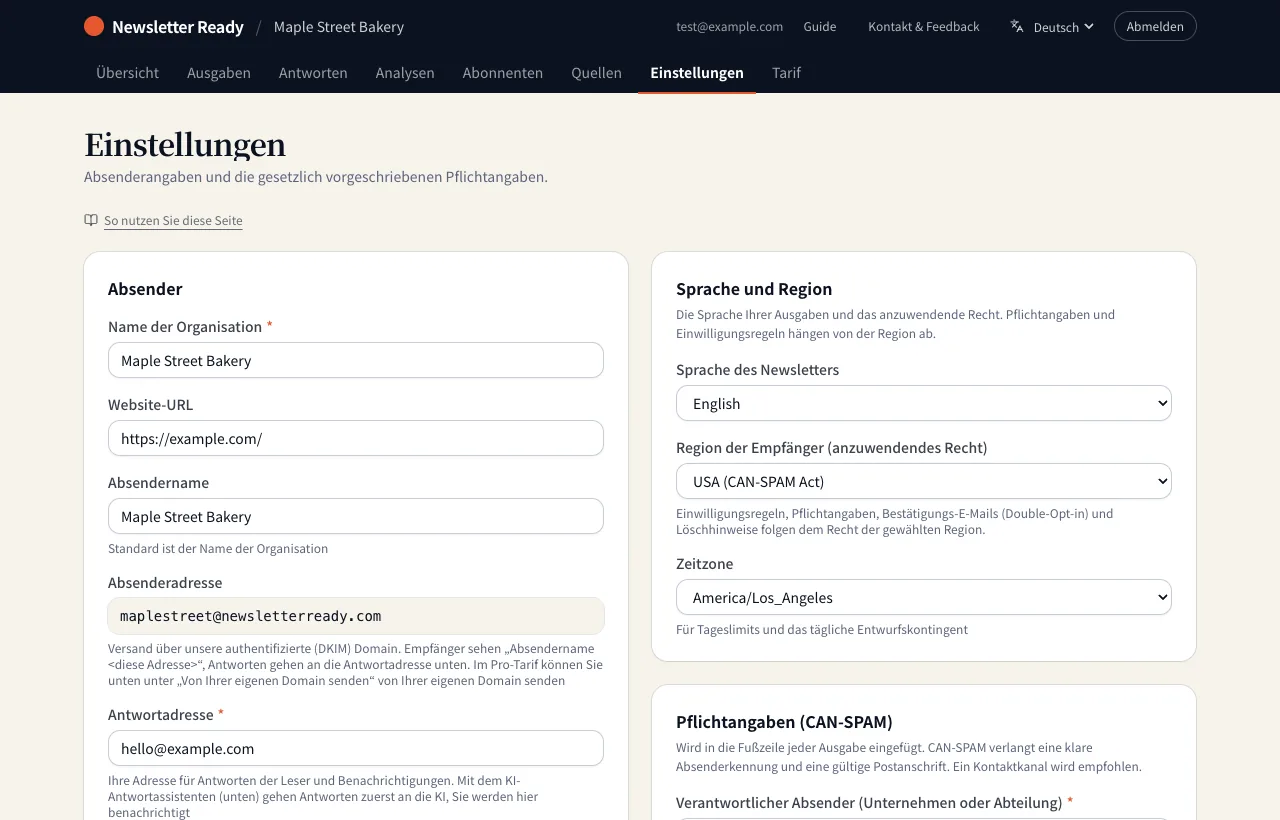Click the Name der Organisation field
Screen dimensions: 1280x820
pyautogui.click(x=356, y=360)
